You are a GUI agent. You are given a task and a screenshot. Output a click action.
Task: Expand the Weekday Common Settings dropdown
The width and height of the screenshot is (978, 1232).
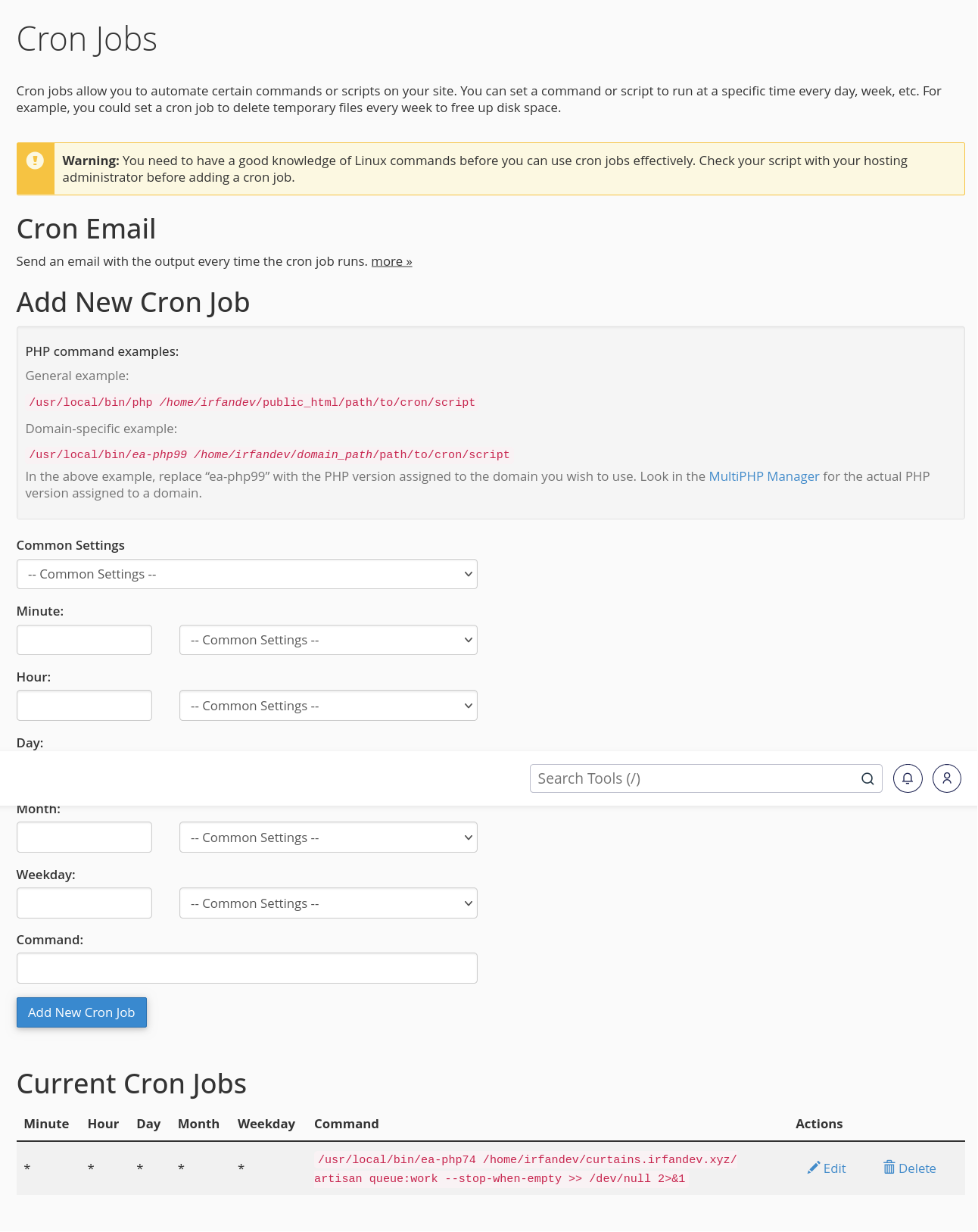[x=328, y=903]
